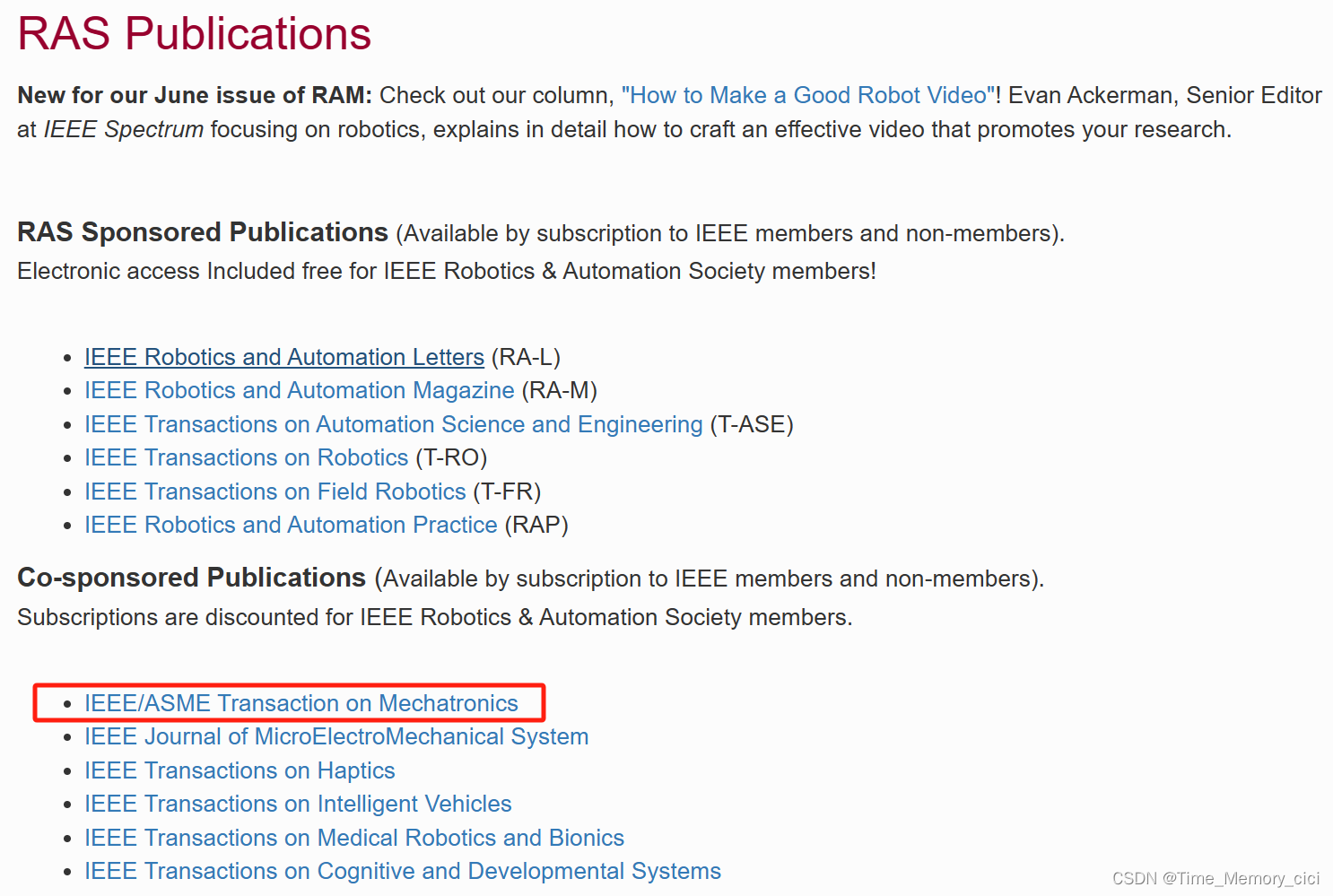Open IEEE/ASME Transaction on Mechatronics link
The width and height of the screenshot is (1333, 896).
pos(301,703)
